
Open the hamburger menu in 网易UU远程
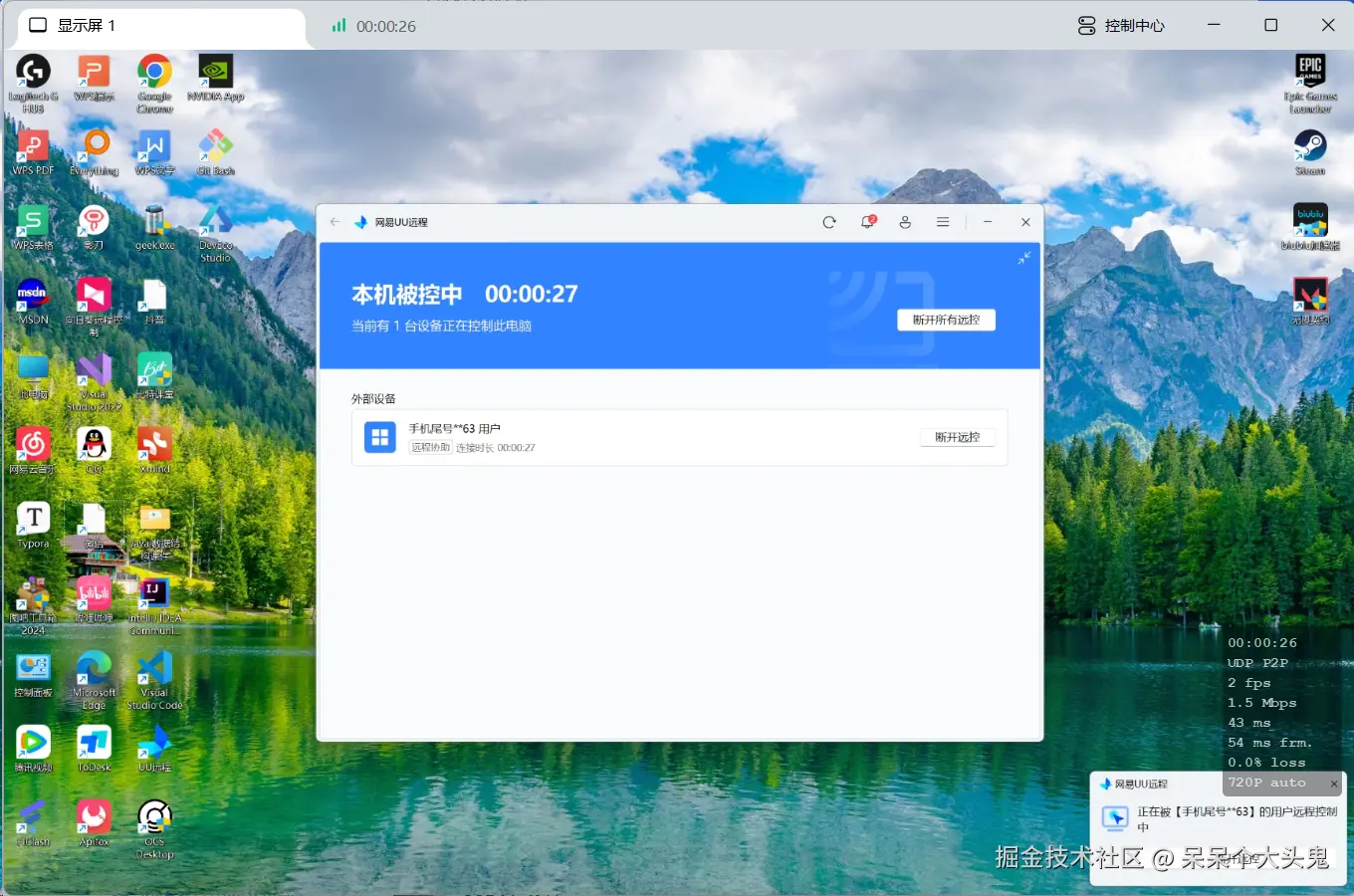click(x=943, y=222)
